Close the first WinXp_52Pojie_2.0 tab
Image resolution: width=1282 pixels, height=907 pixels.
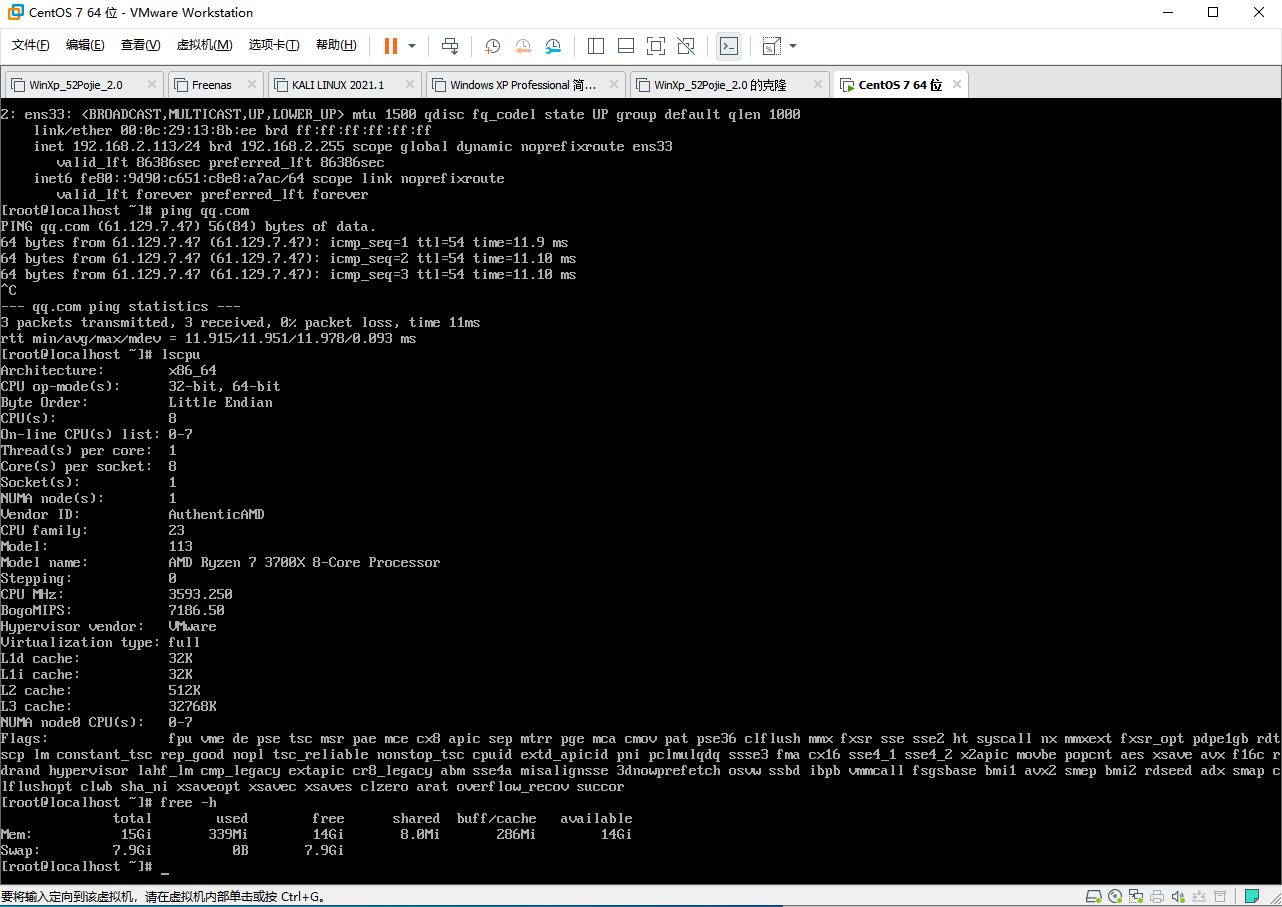(152, 84)
